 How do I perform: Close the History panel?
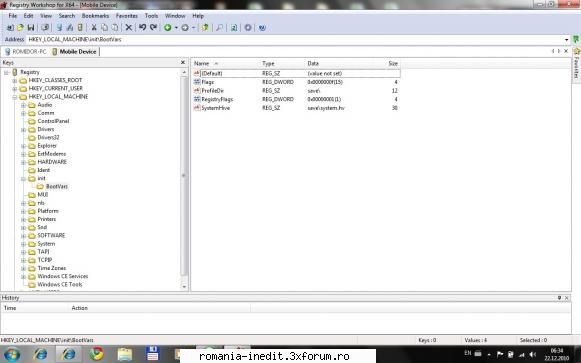pos(567,297)
